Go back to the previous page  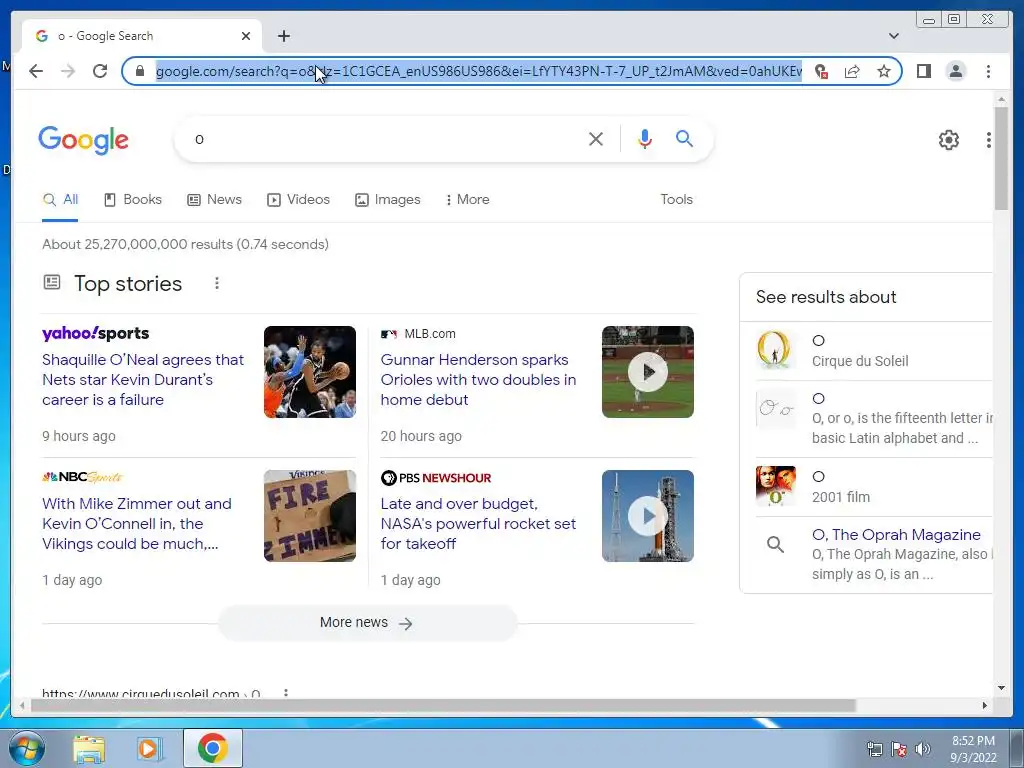pos(36,71)
